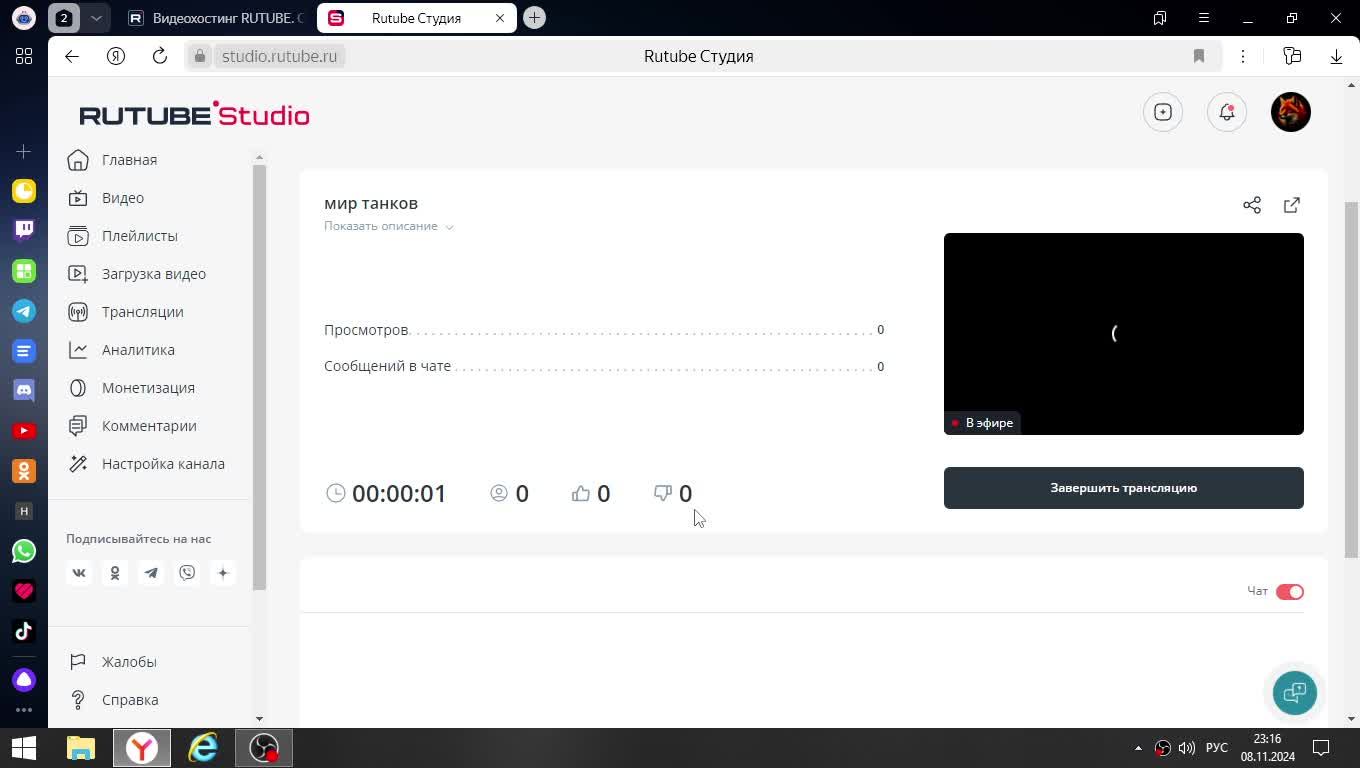Viewport: 1360px width, 768px height.
Task: Open the browser three-dot menu
Action: tap(1243, 56)
